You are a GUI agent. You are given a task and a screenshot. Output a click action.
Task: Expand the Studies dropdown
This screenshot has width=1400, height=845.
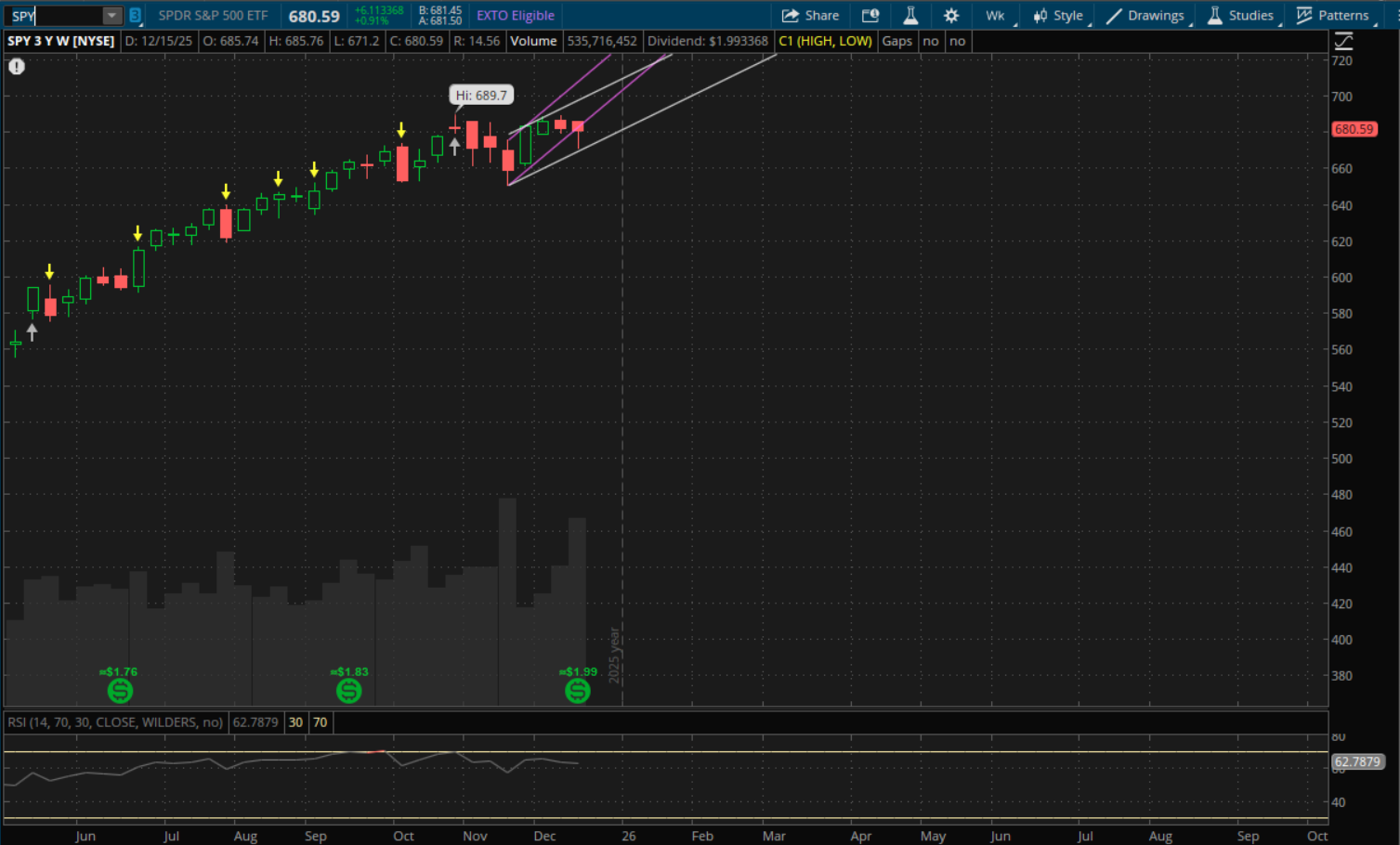pyautogui.click(x=1240, y=16)
